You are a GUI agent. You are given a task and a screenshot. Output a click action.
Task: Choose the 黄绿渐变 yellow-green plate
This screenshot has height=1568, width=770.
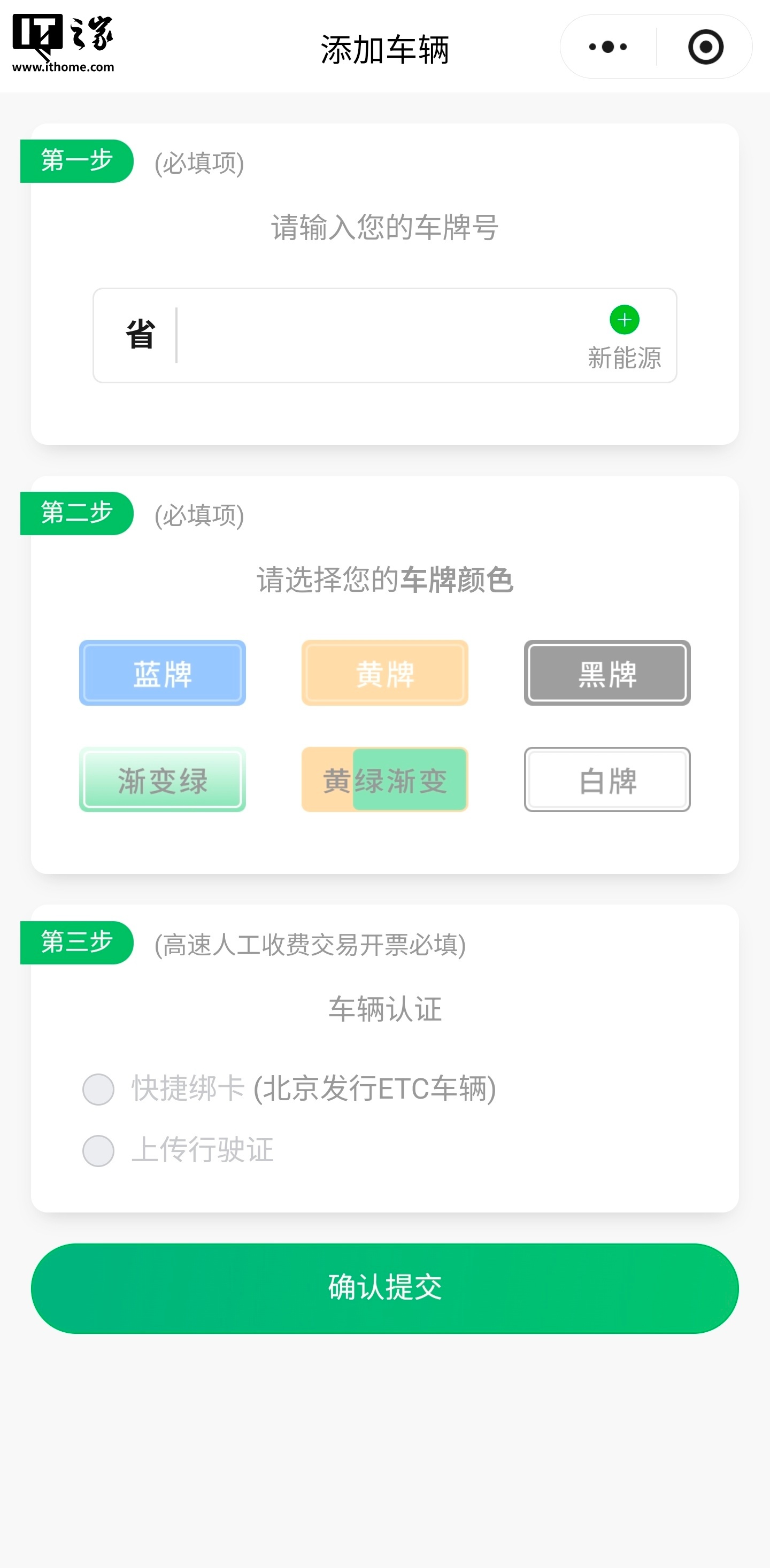tap(384, 780)
